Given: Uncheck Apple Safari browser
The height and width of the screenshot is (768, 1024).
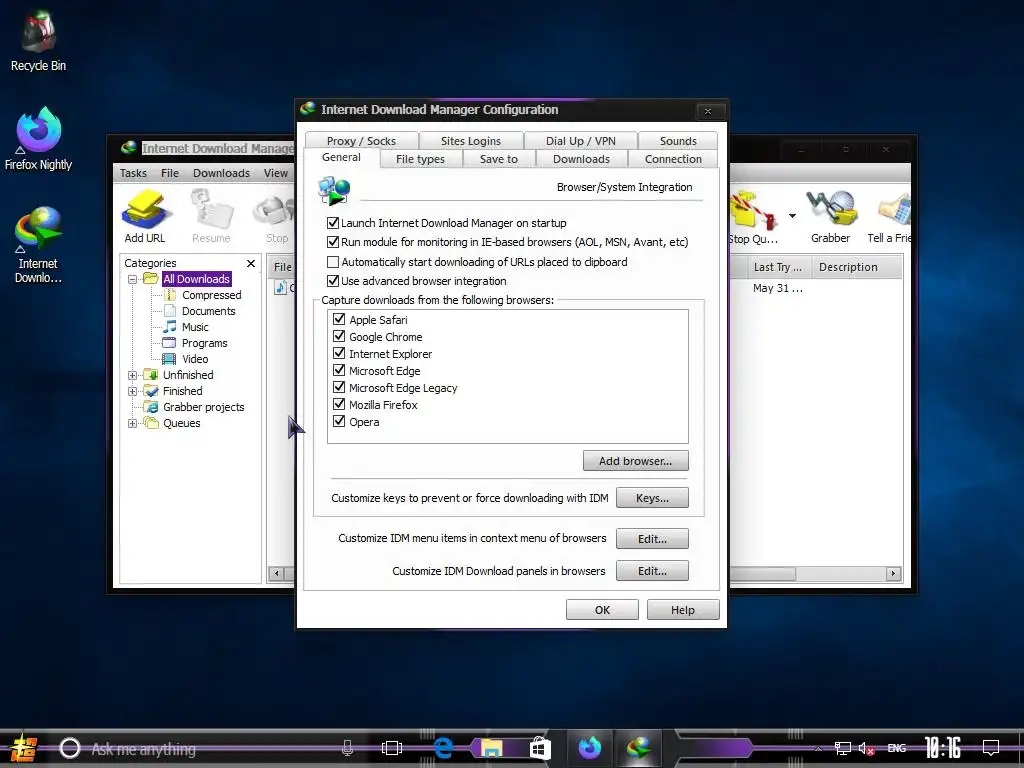Looking at the screenshot, I should [339, 319].
